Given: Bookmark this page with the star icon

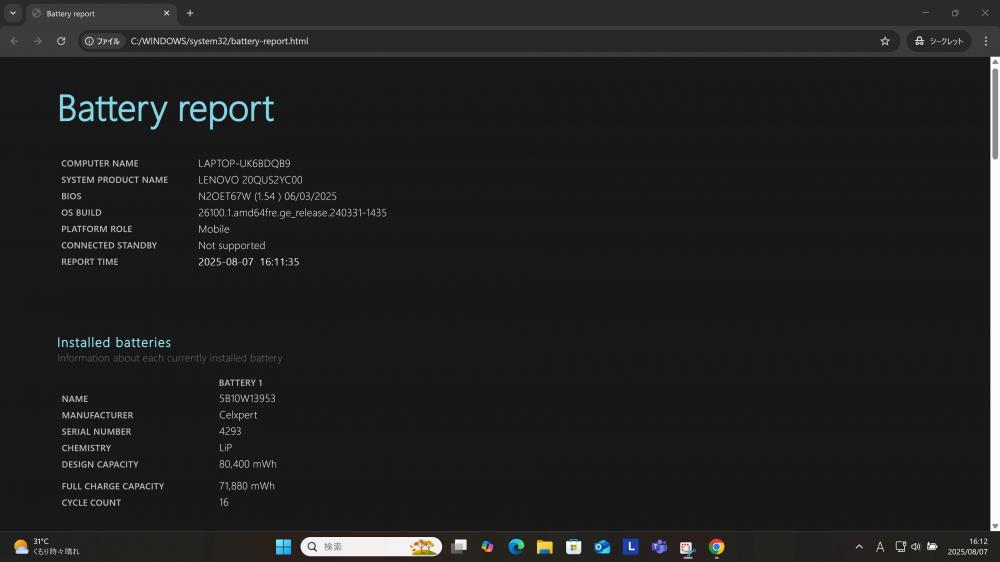Looking at the screenshot, I should point(885,41).
